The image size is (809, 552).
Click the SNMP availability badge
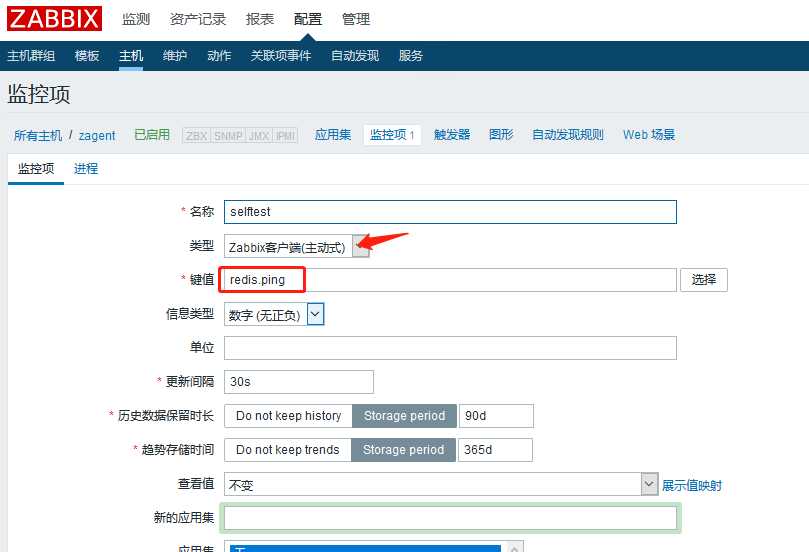pyautogui.click(x=228, y=136)
